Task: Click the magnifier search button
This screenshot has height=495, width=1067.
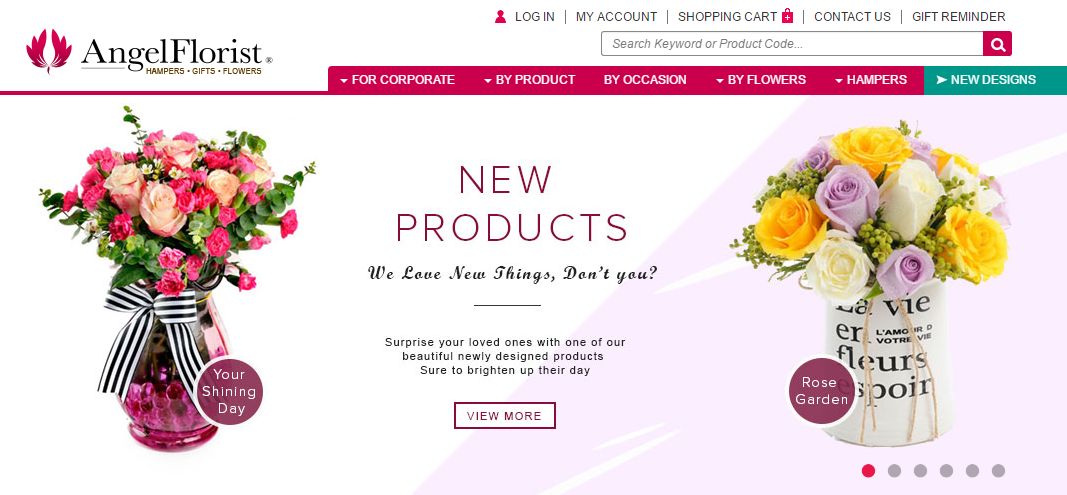Action: coord(997,44)
